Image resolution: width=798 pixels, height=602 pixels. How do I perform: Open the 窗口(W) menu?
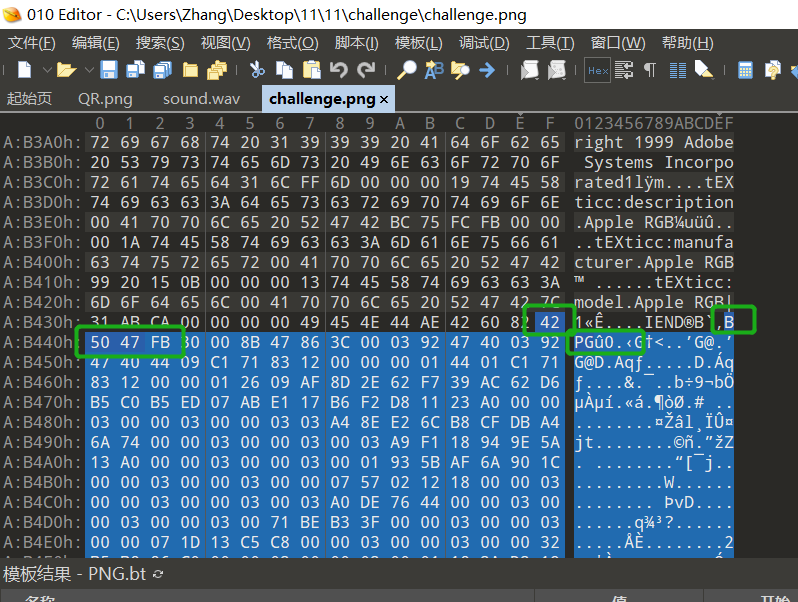[x=618, y=43]
